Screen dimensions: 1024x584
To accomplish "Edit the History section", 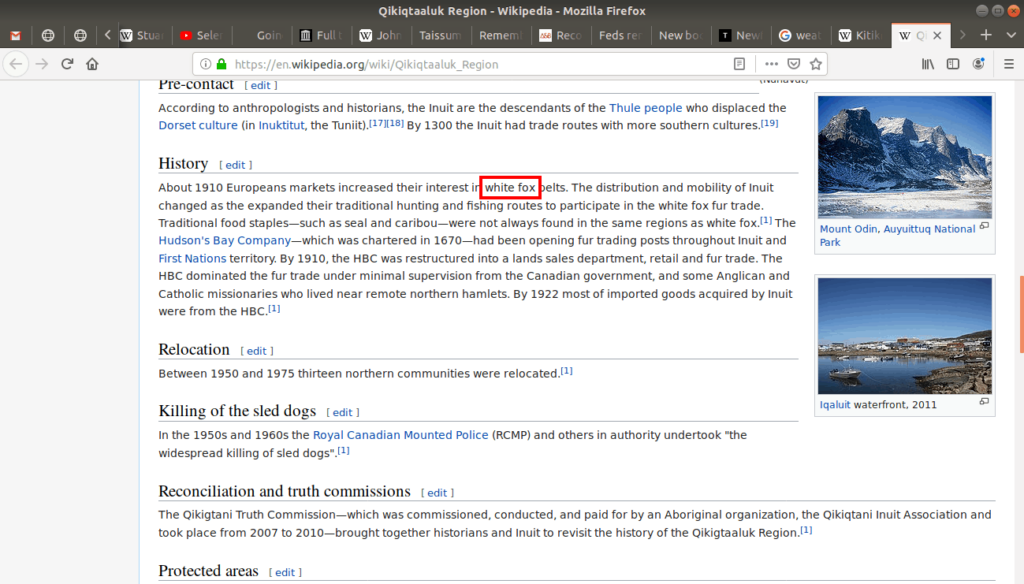I will pos(235,165).
